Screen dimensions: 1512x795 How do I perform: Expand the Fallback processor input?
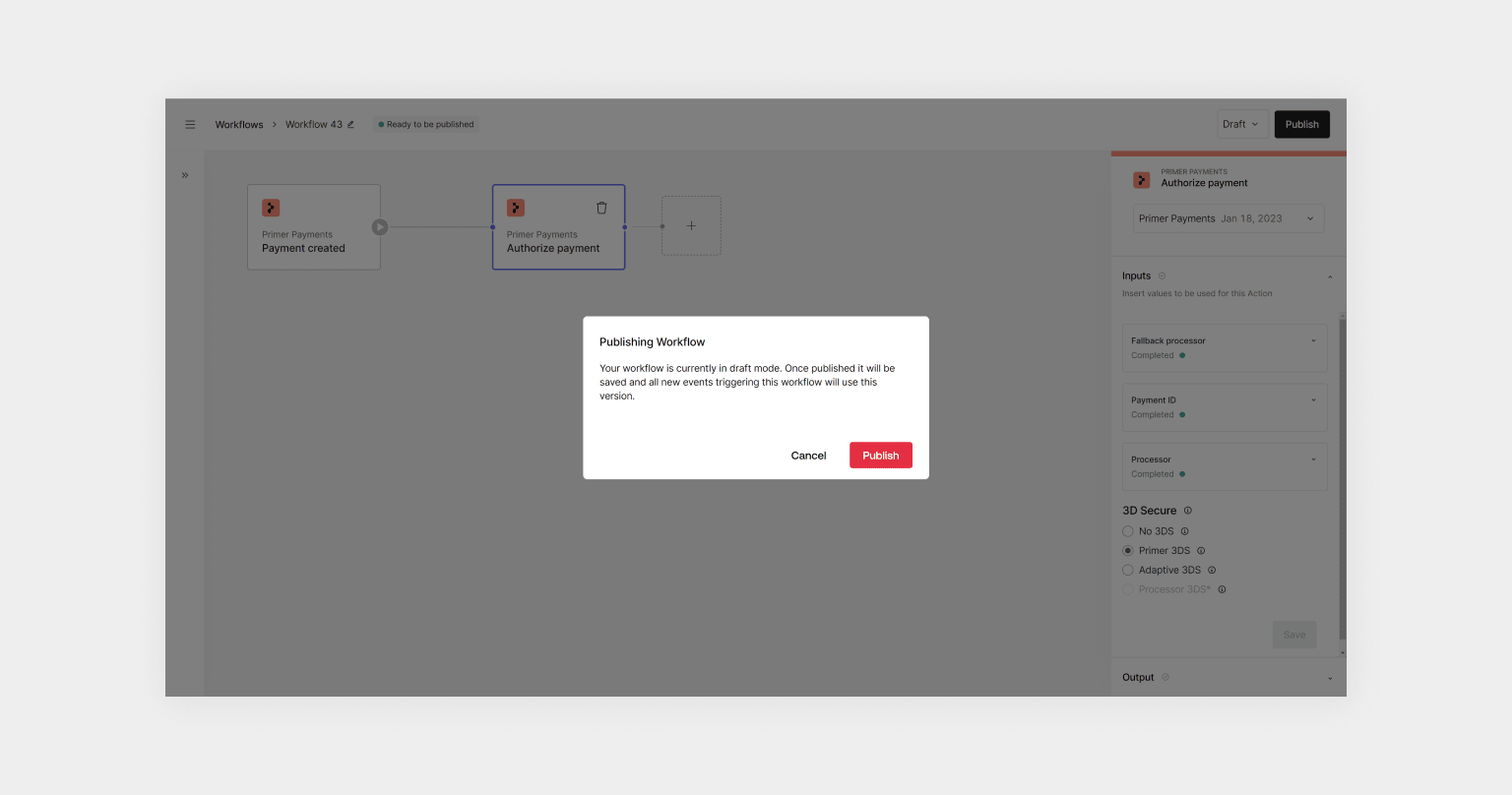[1225, 347]
